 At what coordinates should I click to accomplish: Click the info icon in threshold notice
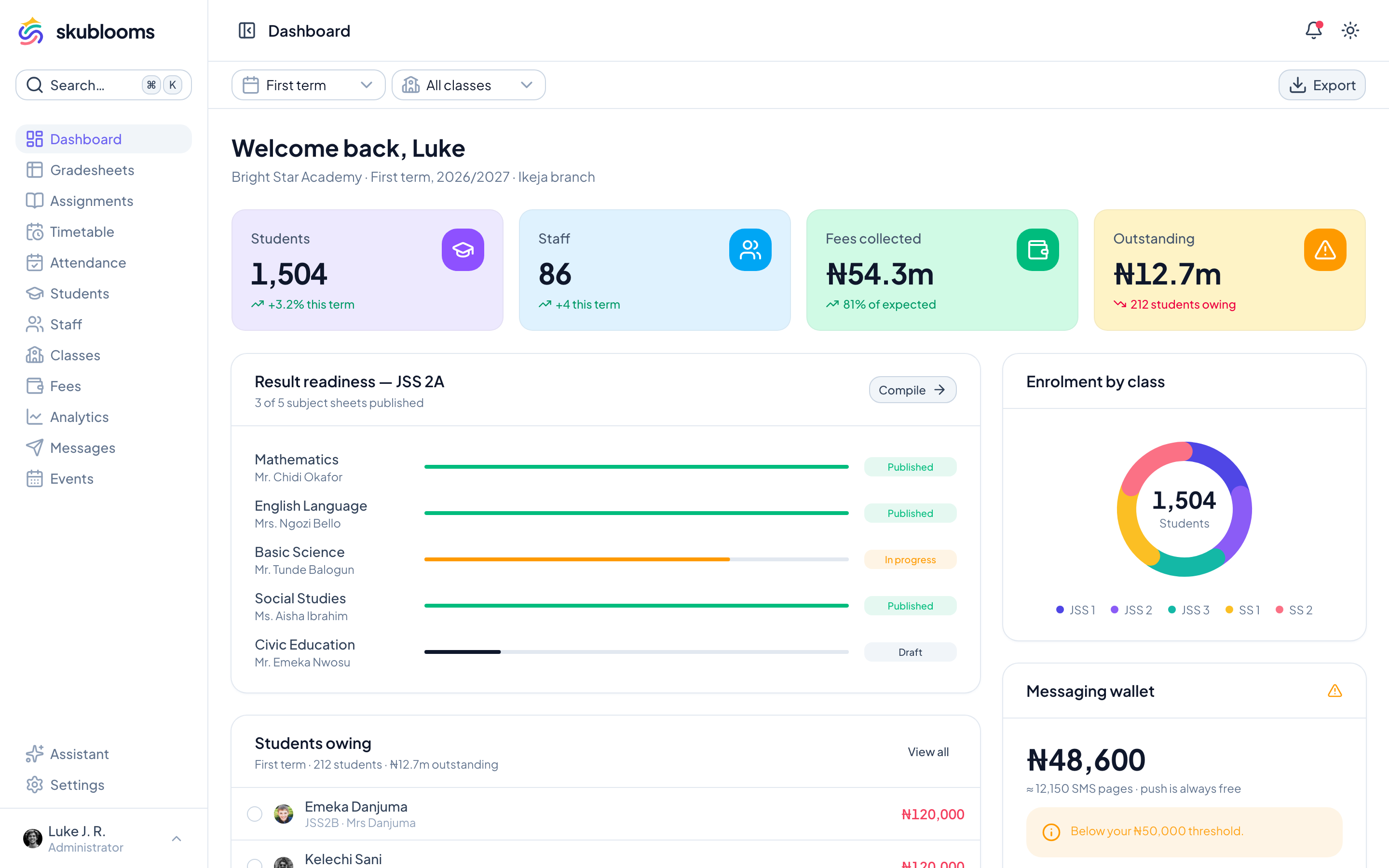pyautogui.click(x=1051, y=831)
